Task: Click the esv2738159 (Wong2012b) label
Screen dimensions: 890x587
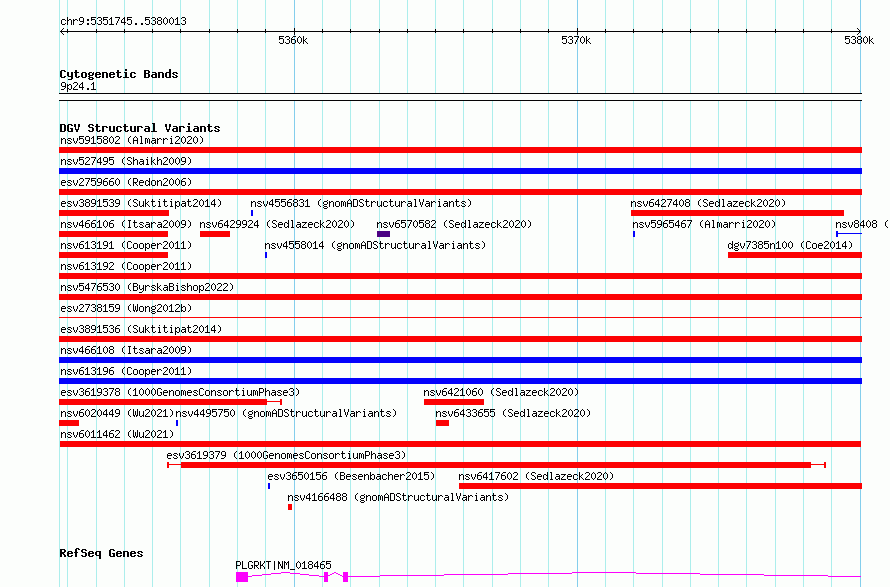Action: (126, 308)
